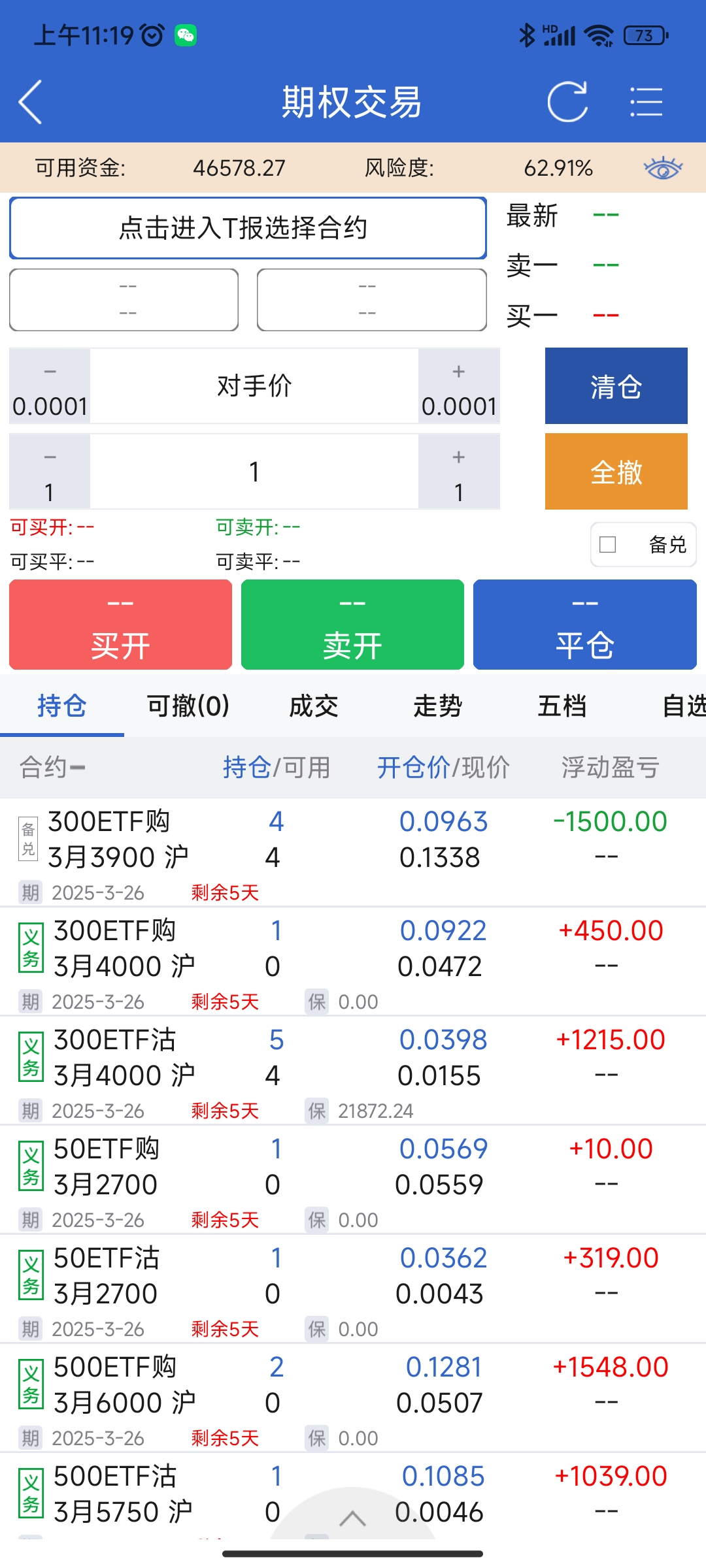The image size is (706, 1568).
Task: Open the T报 contract selector
Action: pyautogui.click(x=248, y=228)
